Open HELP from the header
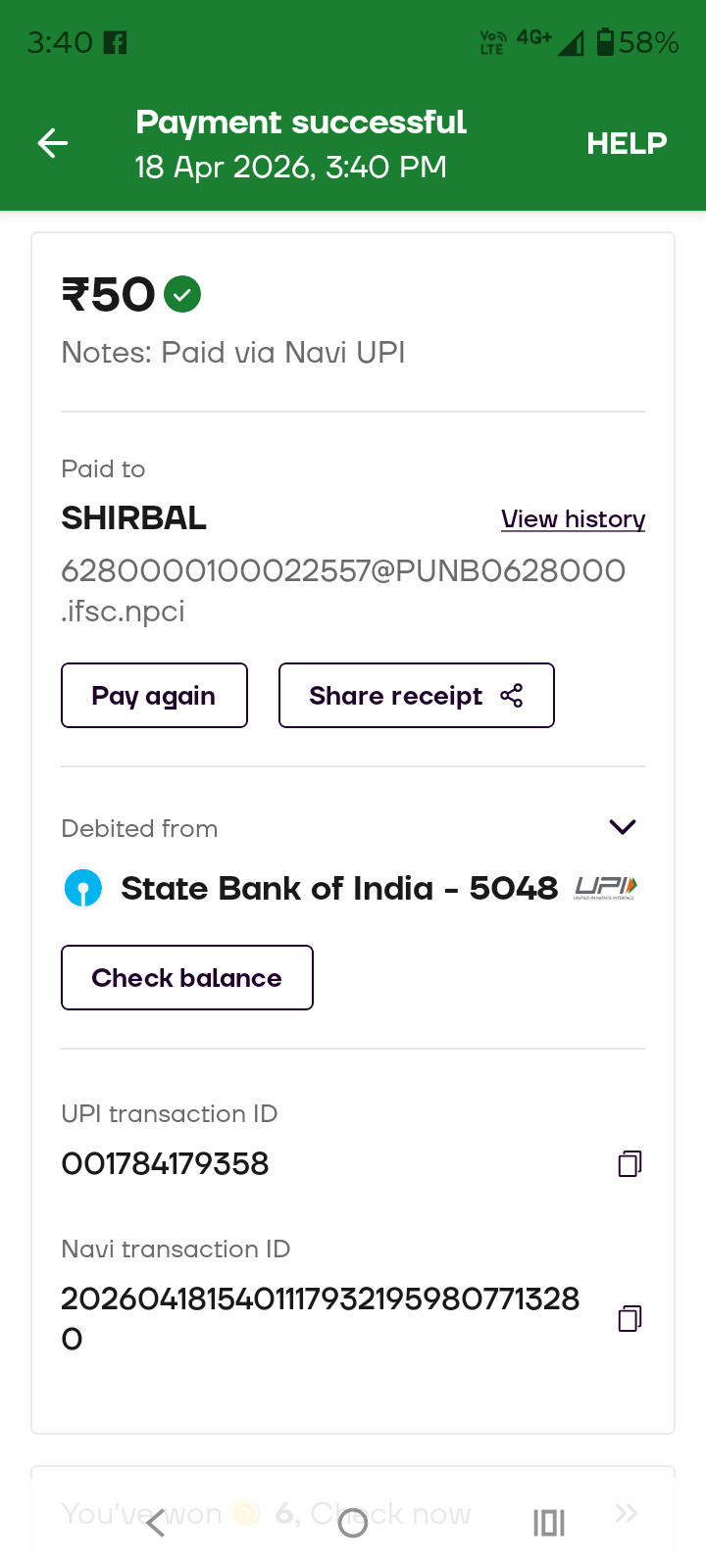706x1568 pixels. click(627, 144)
